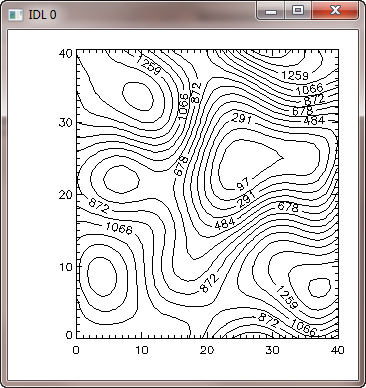Click the y-axis tick label 30
The width and height of the screenshot is (366, 388).
pyautogui.click(x=66, y=122)
